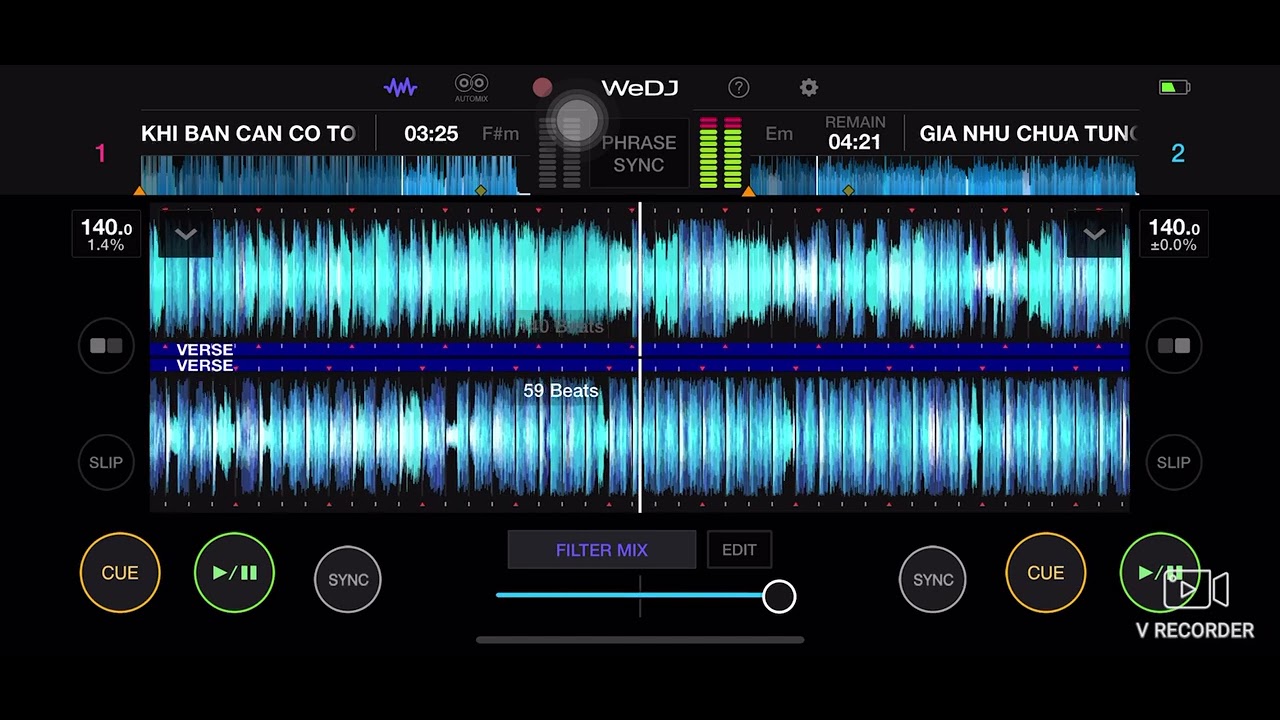
Task: Click deck 2 track overview waveform
Action: [x=943, y=175]
